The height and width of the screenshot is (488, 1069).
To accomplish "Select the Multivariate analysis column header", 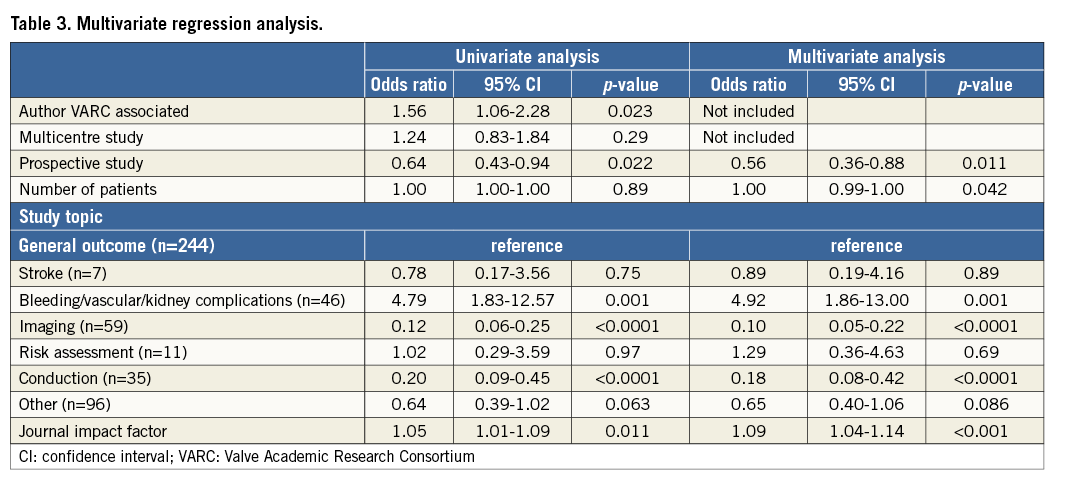I will 866,58.
